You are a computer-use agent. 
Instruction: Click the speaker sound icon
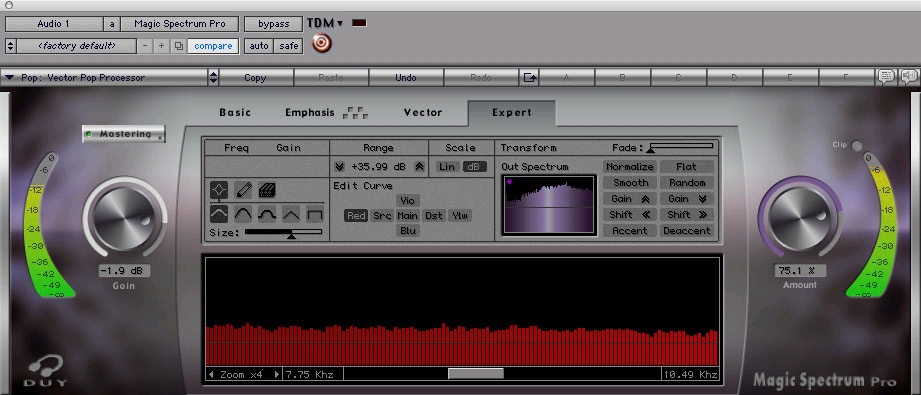point(909,76)
